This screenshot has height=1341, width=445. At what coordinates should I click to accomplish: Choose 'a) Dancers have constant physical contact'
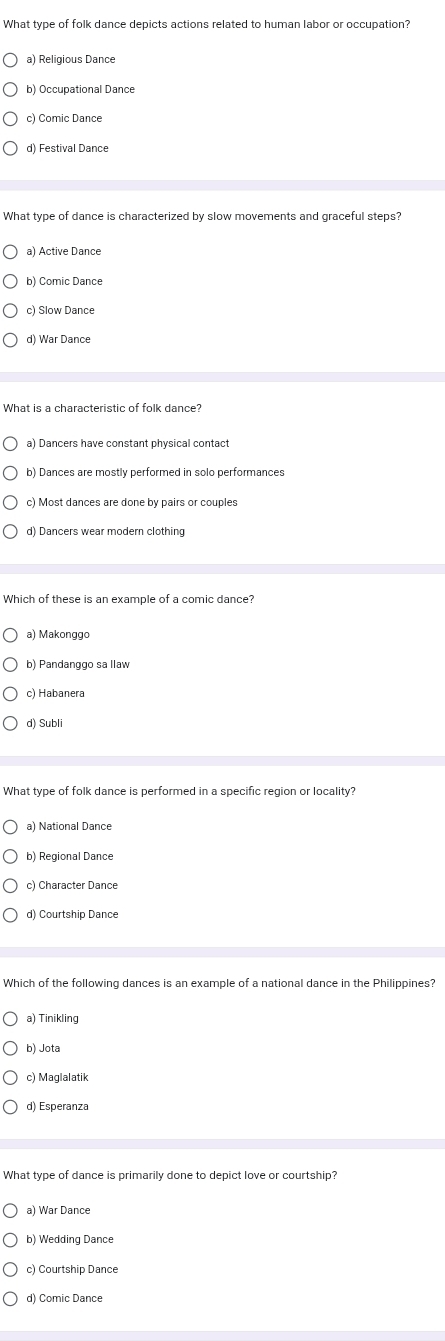[11, 443]
